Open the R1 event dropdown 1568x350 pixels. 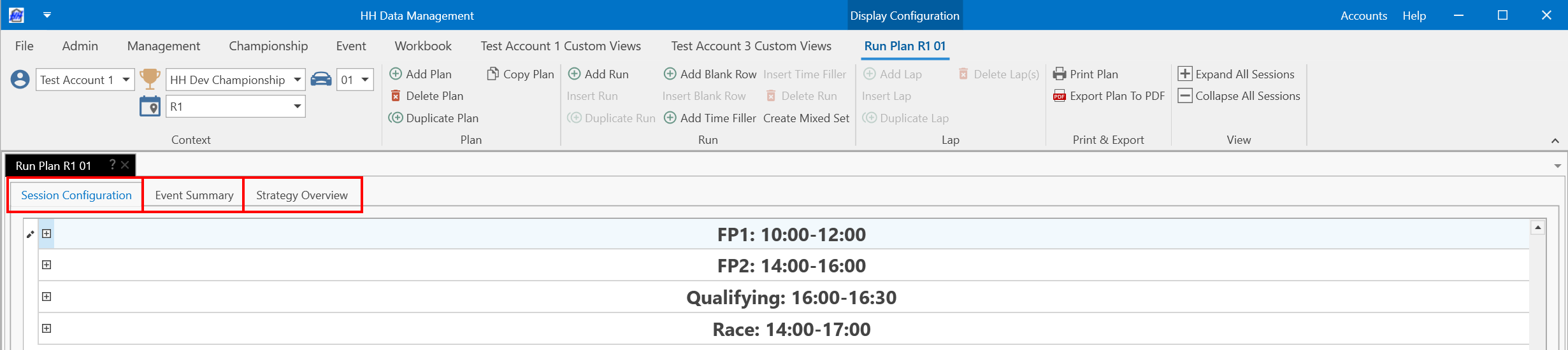click(x=297, y=106)
